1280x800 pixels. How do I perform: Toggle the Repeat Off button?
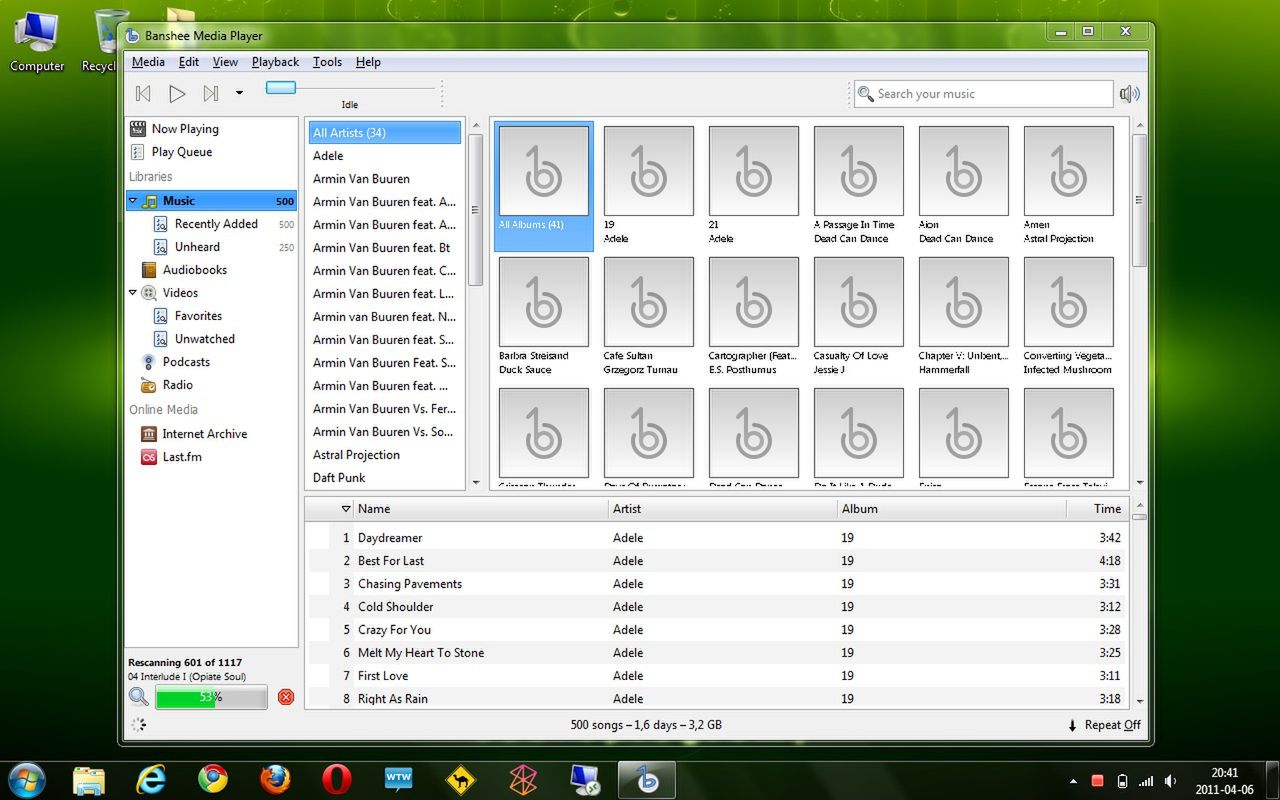(1105, 725)
